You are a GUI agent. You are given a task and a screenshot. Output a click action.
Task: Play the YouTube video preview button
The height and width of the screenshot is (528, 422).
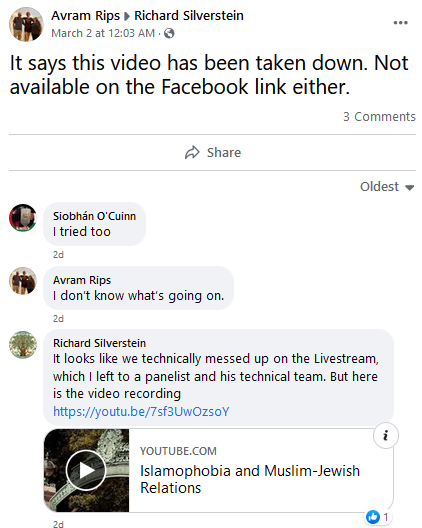(86, 470)
